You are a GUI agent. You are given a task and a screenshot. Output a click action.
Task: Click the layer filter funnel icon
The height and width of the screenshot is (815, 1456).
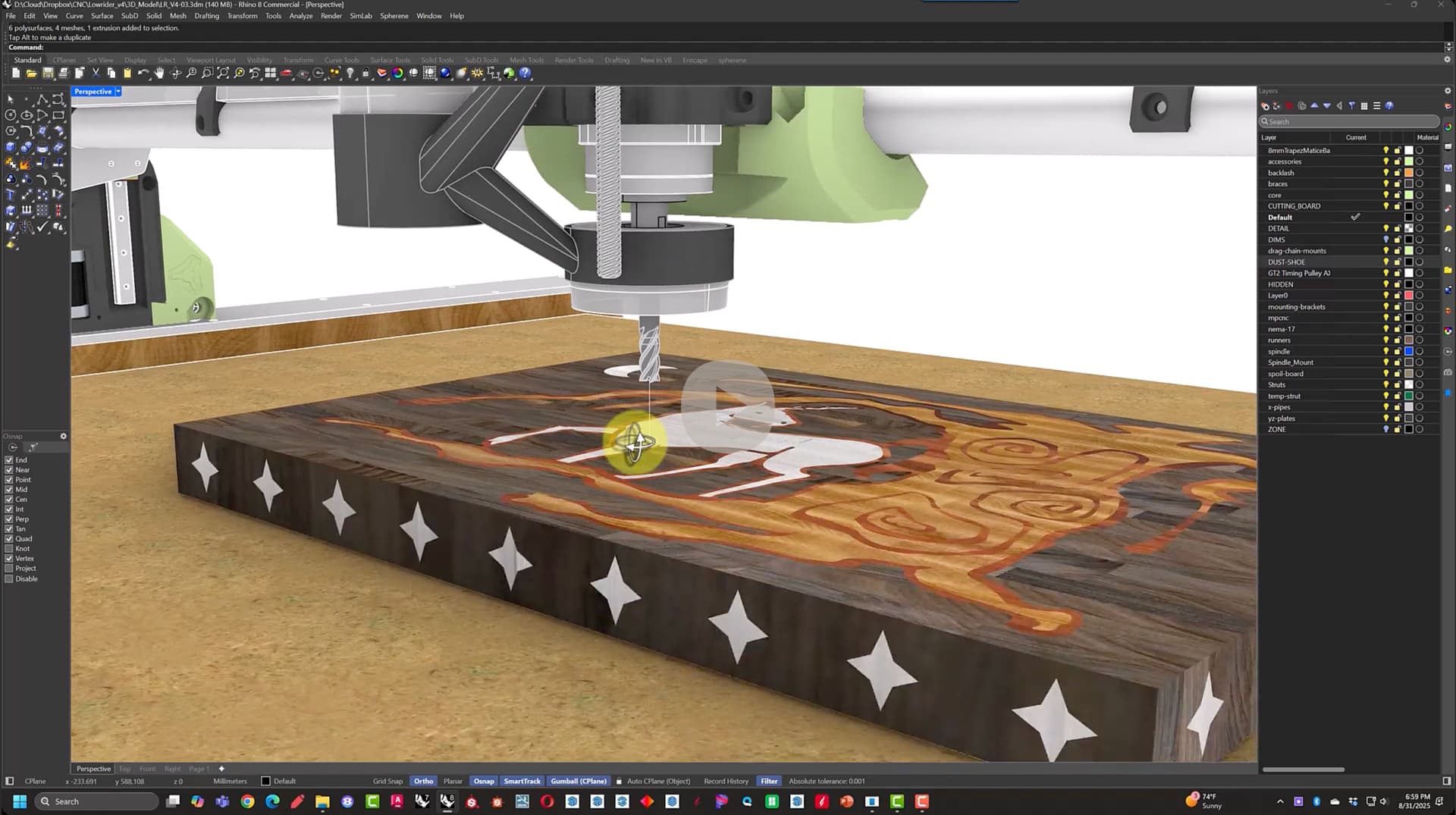1351,106
